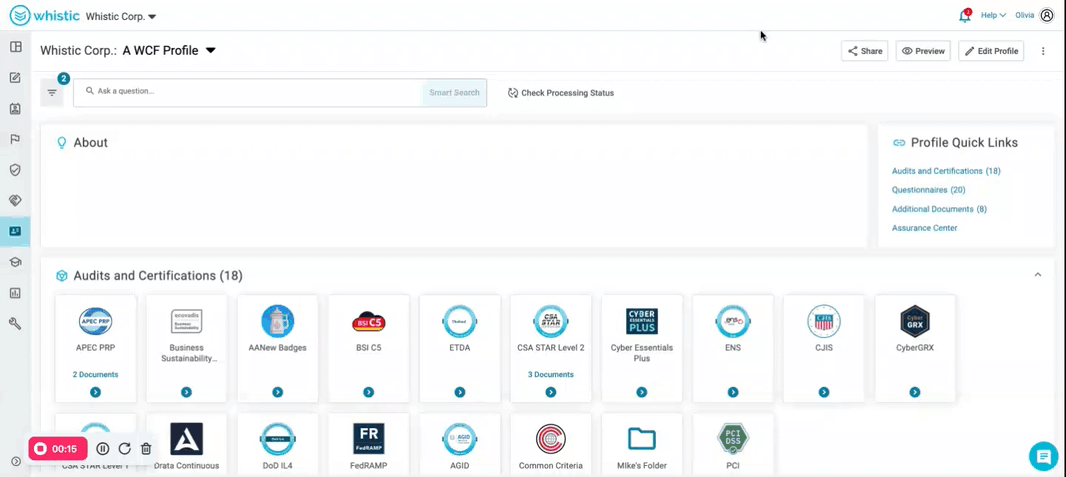
Task: Collapse the Audits and Certifications section
Action: 1037,275
